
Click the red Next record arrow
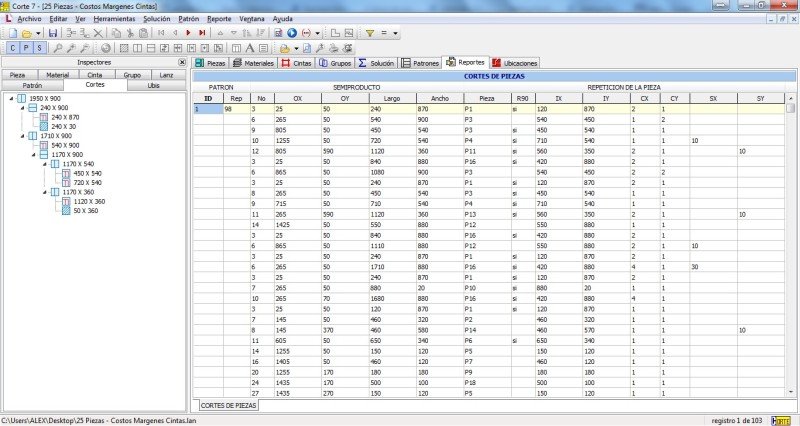click(188, 33)
